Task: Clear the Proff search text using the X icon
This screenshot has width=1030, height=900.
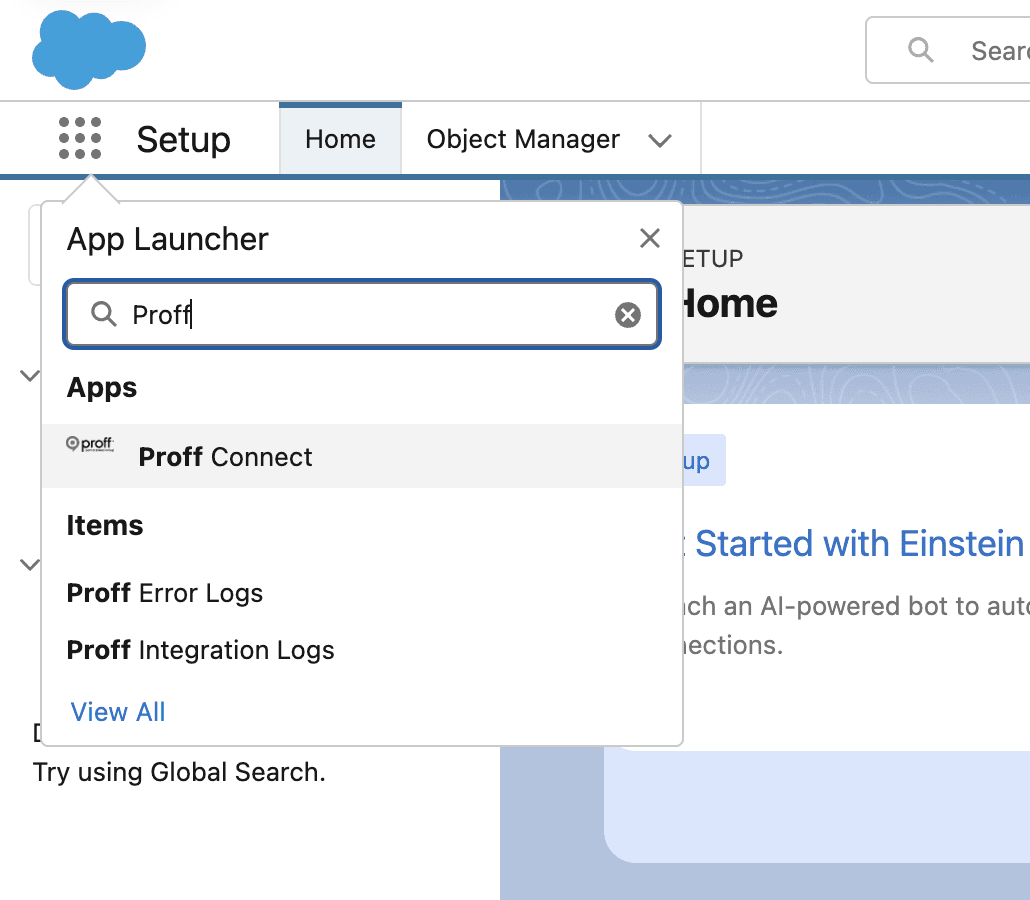Action: click(627, 314)
